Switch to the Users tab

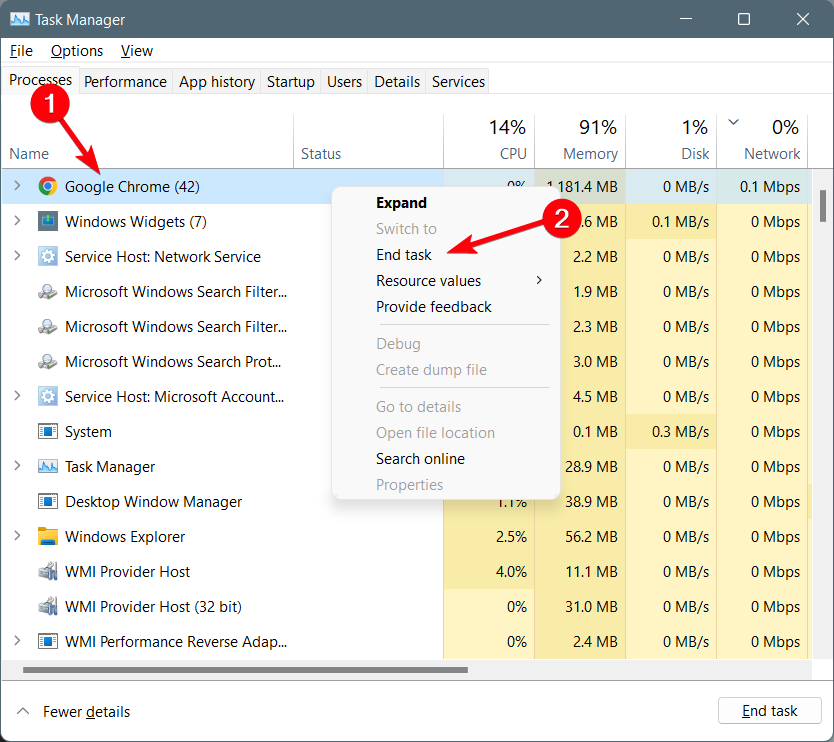(344, 81)
